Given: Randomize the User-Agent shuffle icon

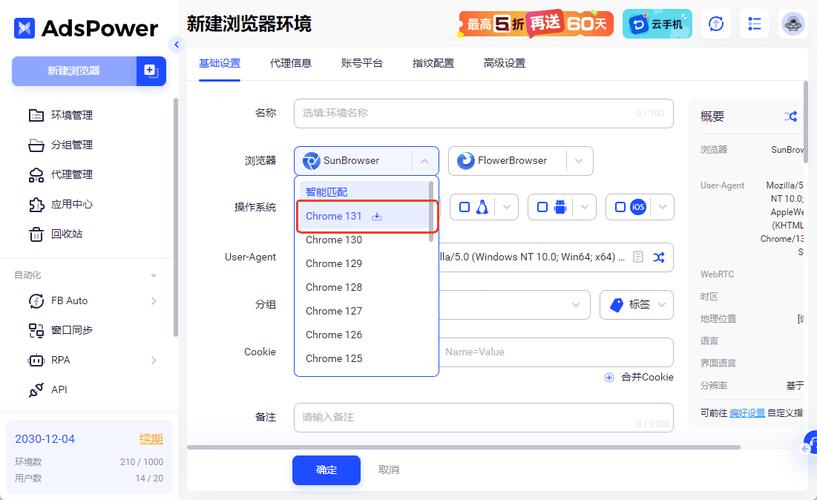Looking at the screenshot, I should (659, 257).
